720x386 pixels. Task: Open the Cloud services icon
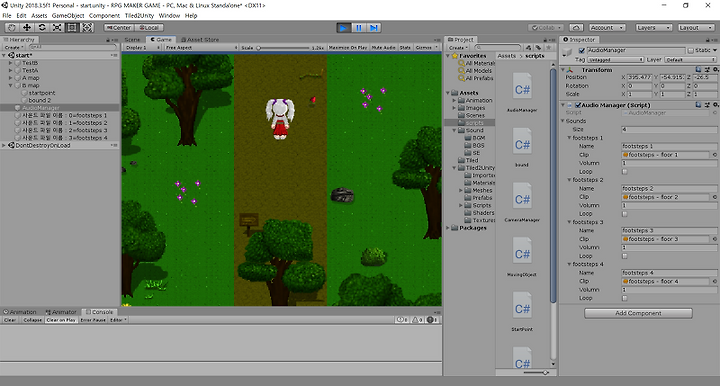[576, 28]
